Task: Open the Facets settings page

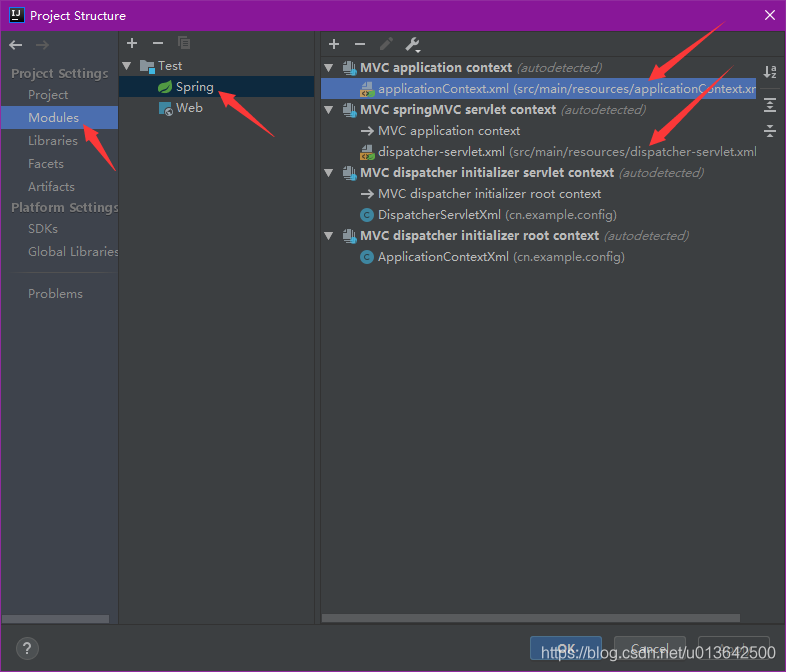Action: (46, 164)
